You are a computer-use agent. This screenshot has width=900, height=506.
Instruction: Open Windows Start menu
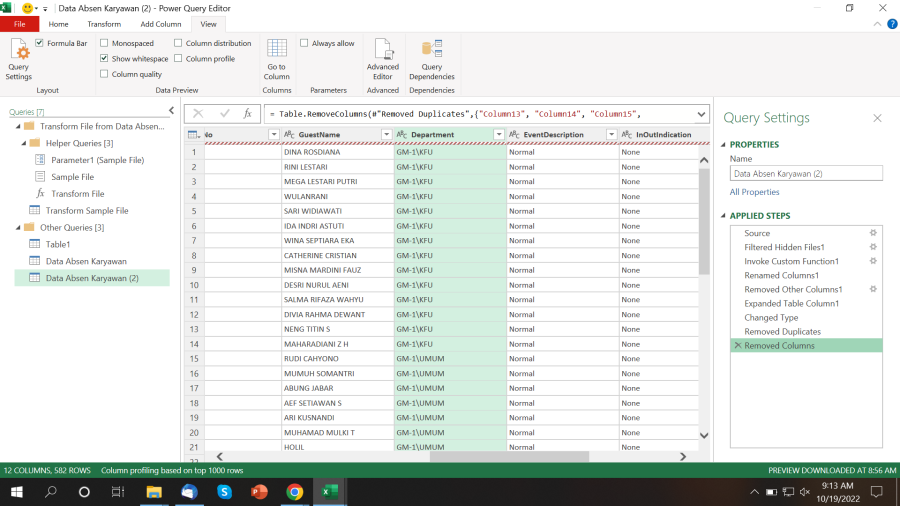17,492
